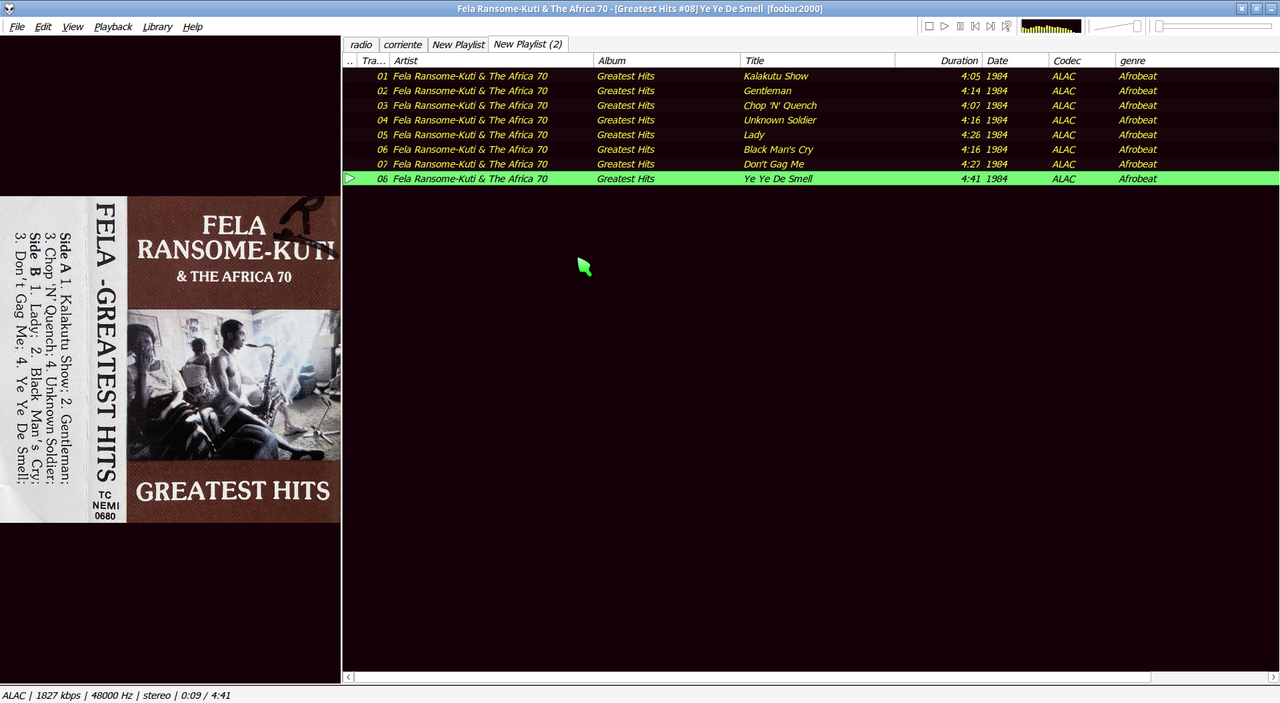
Task: Switch to the corriente playlist tab
Action: [403, 45]
